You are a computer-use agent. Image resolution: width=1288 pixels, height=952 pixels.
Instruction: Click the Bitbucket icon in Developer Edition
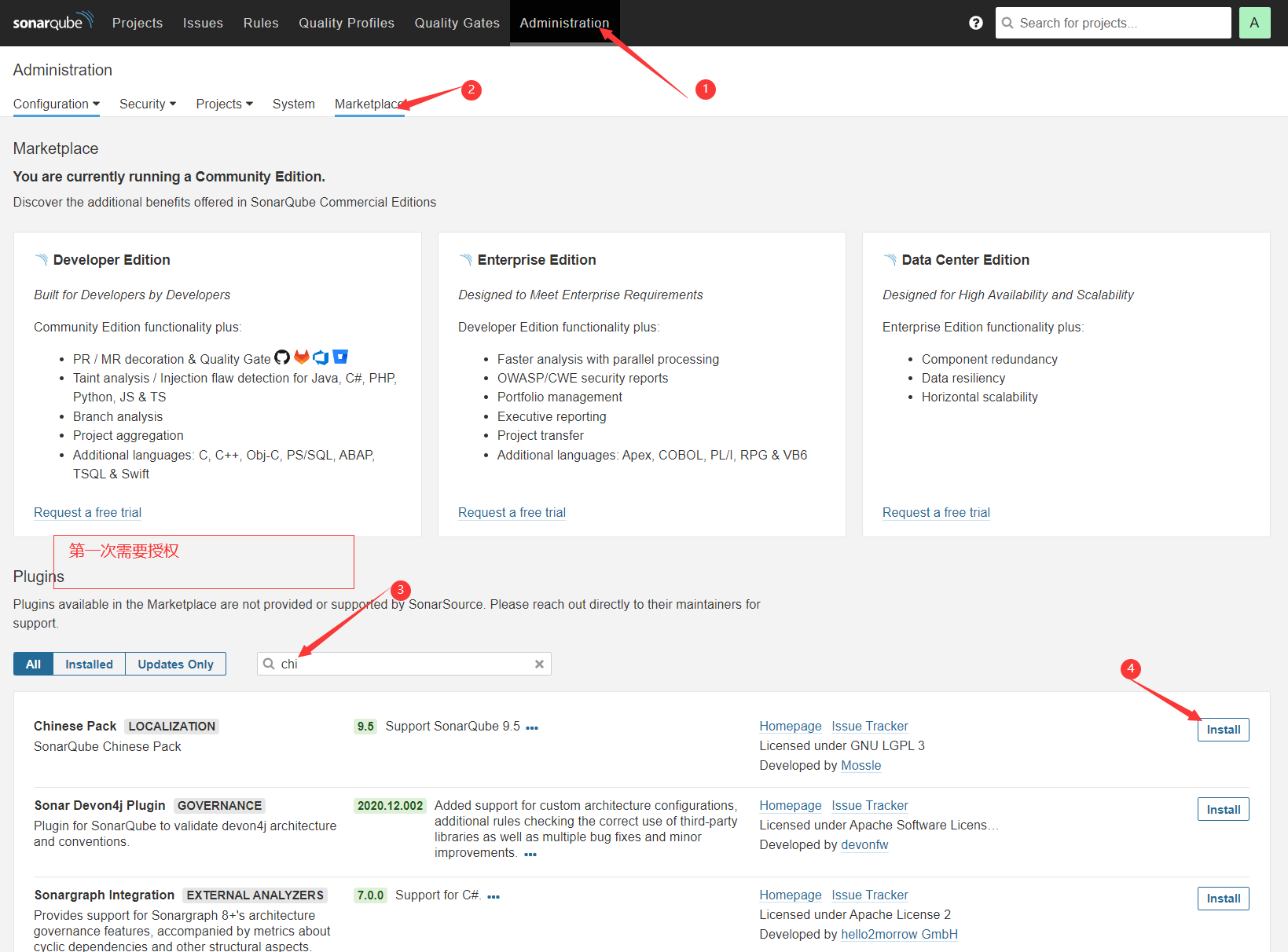click(x=340, y=357)
